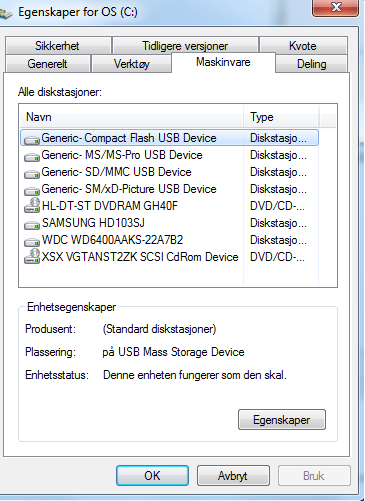Switch to the Deling tab
Viewport: 365px width, 501px height.
(x=312, y=64)
